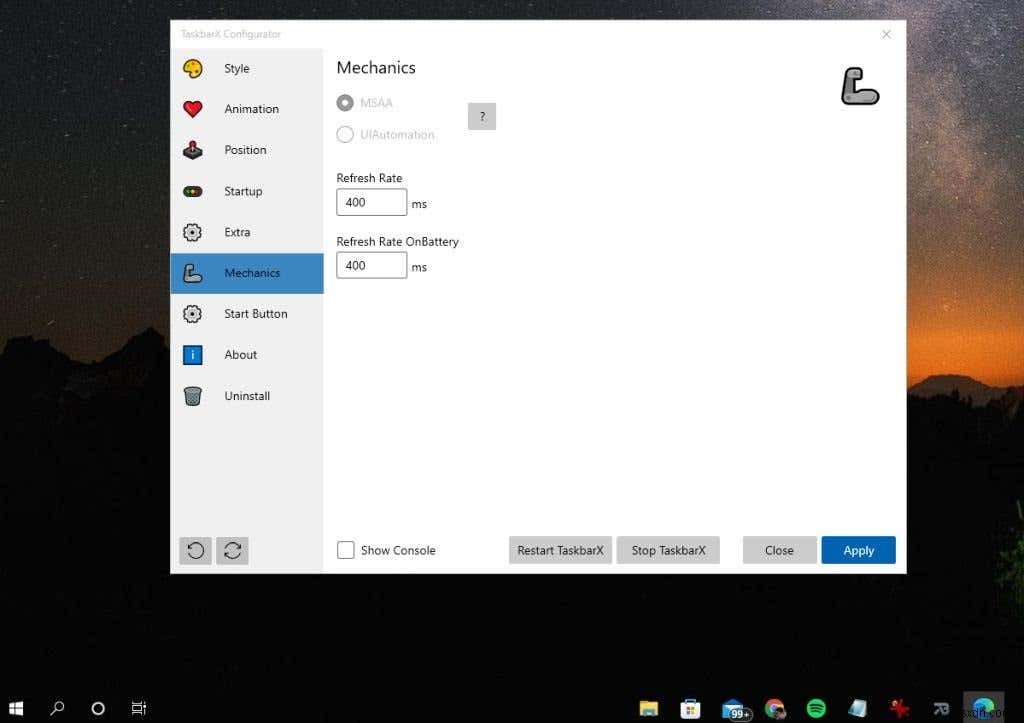This screenshot has width=1024, height=723.
Task: Select the Position joystick icon
Action: click(x=193, y=150)
